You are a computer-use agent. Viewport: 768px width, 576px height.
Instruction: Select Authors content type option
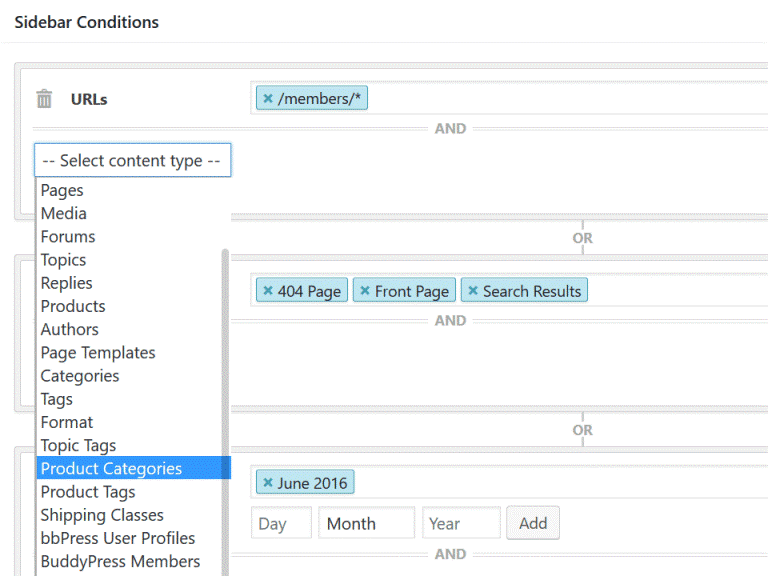point(129,329)
